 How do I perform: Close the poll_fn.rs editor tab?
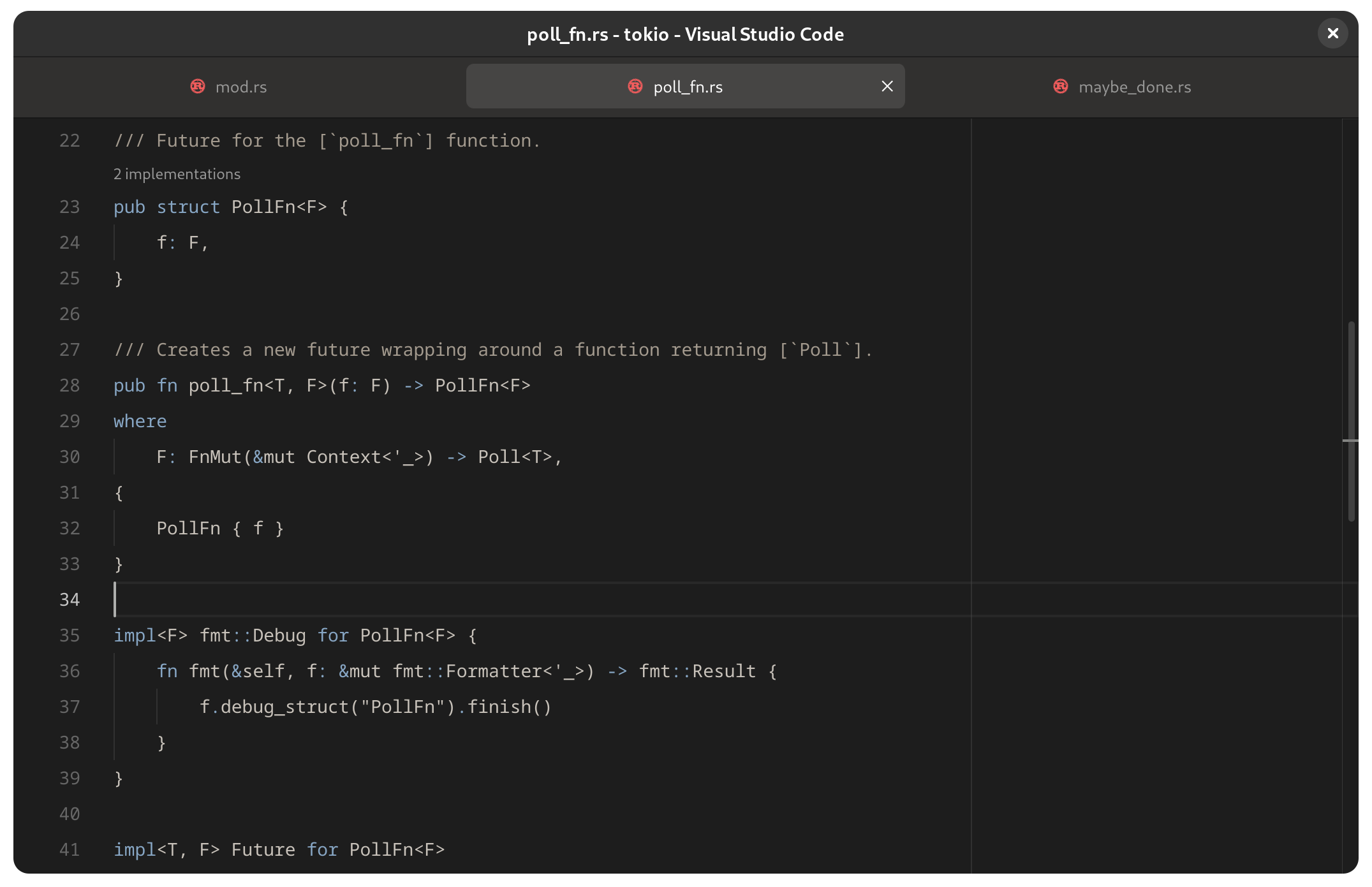887,86
